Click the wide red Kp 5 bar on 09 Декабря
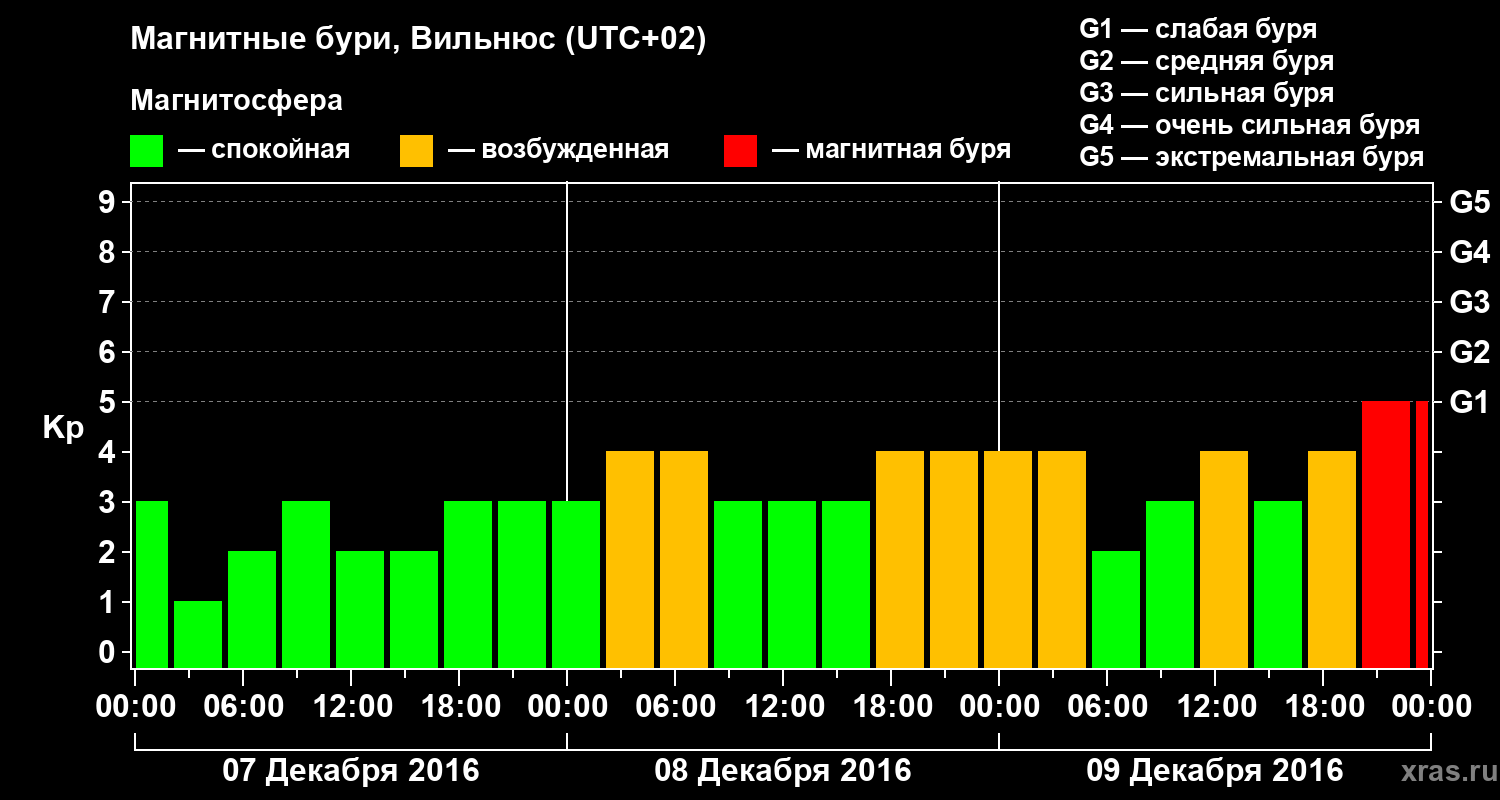 (x=1386, y=534)
